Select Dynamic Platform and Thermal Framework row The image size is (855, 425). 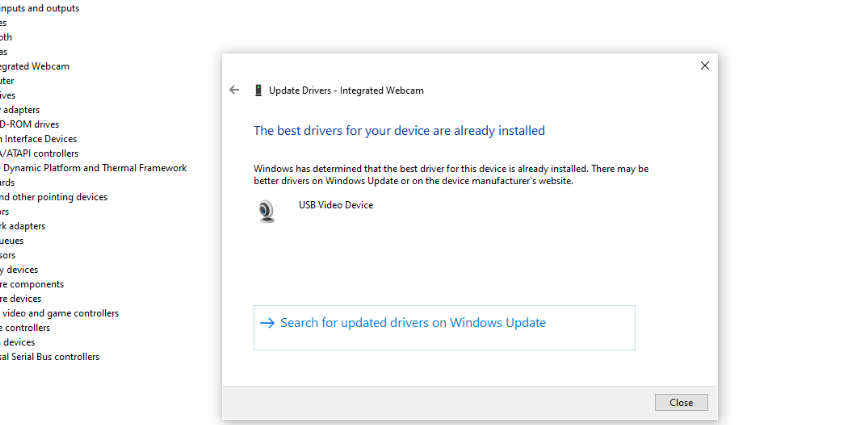tap(93, 167)
